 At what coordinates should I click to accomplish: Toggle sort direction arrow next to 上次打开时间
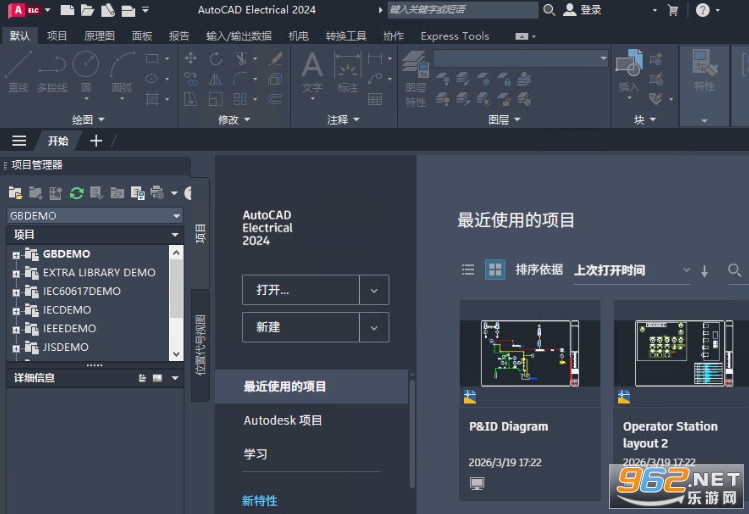point(705,271)
